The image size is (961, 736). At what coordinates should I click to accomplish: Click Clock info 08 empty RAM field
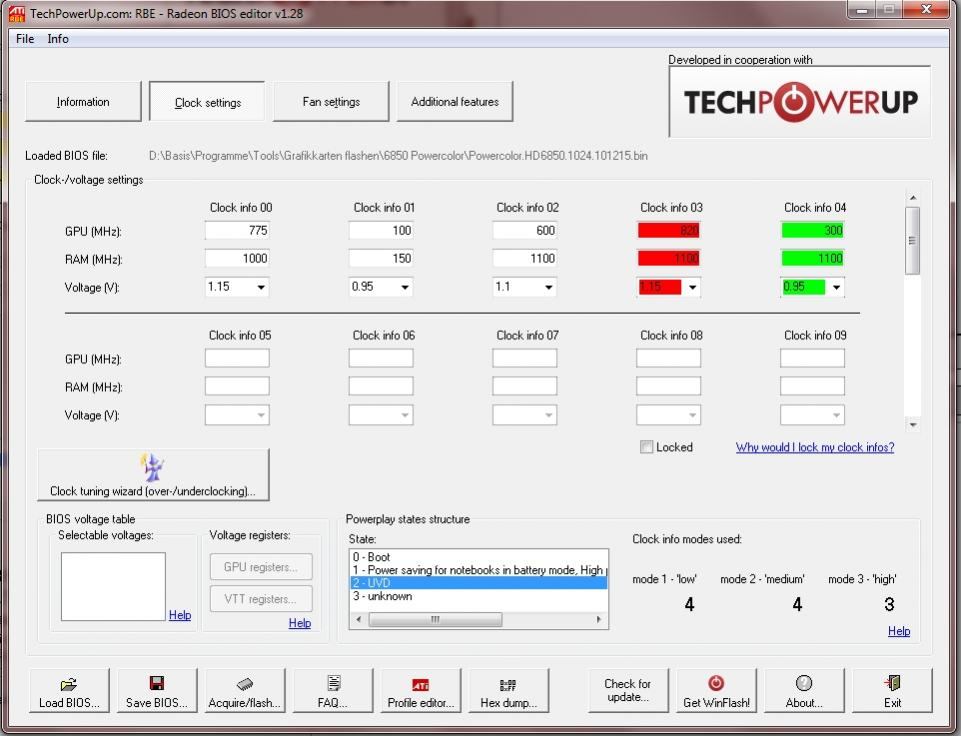click(x=668, y=386)
